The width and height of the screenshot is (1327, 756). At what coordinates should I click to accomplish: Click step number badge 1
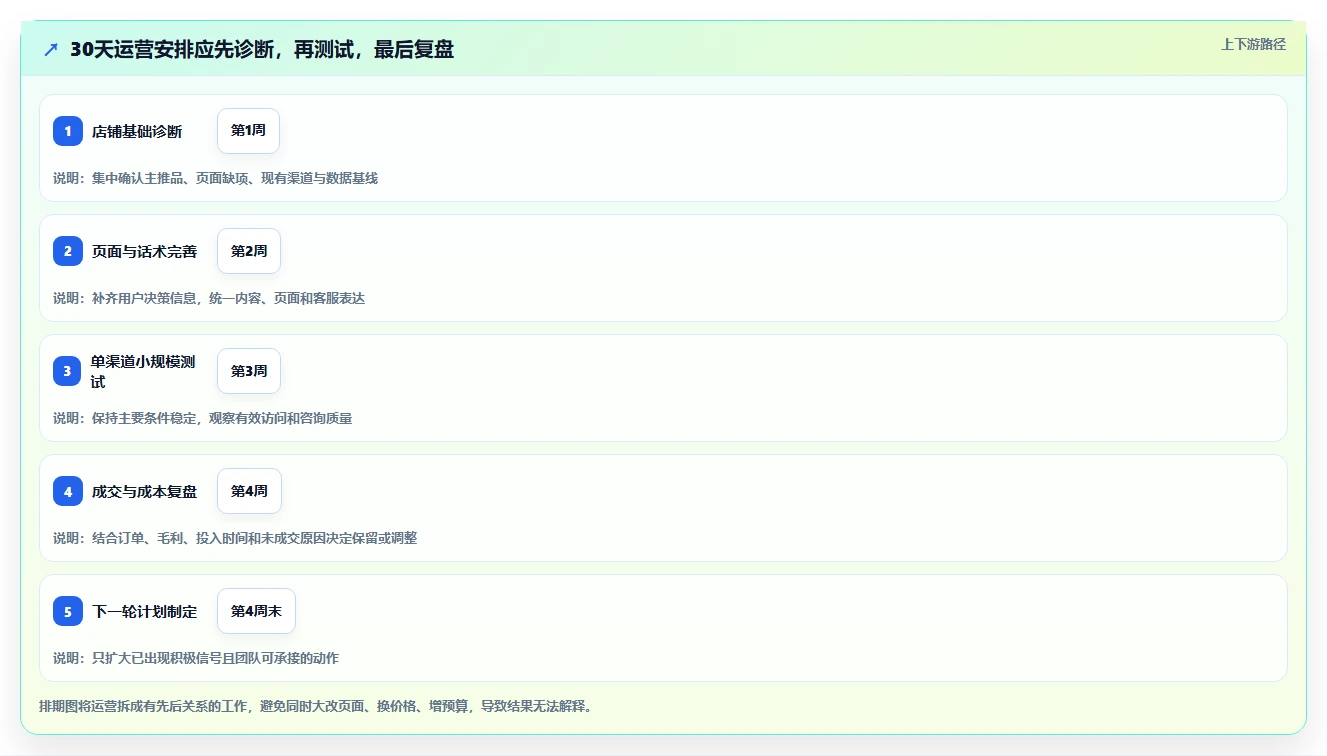coord(68,131)
